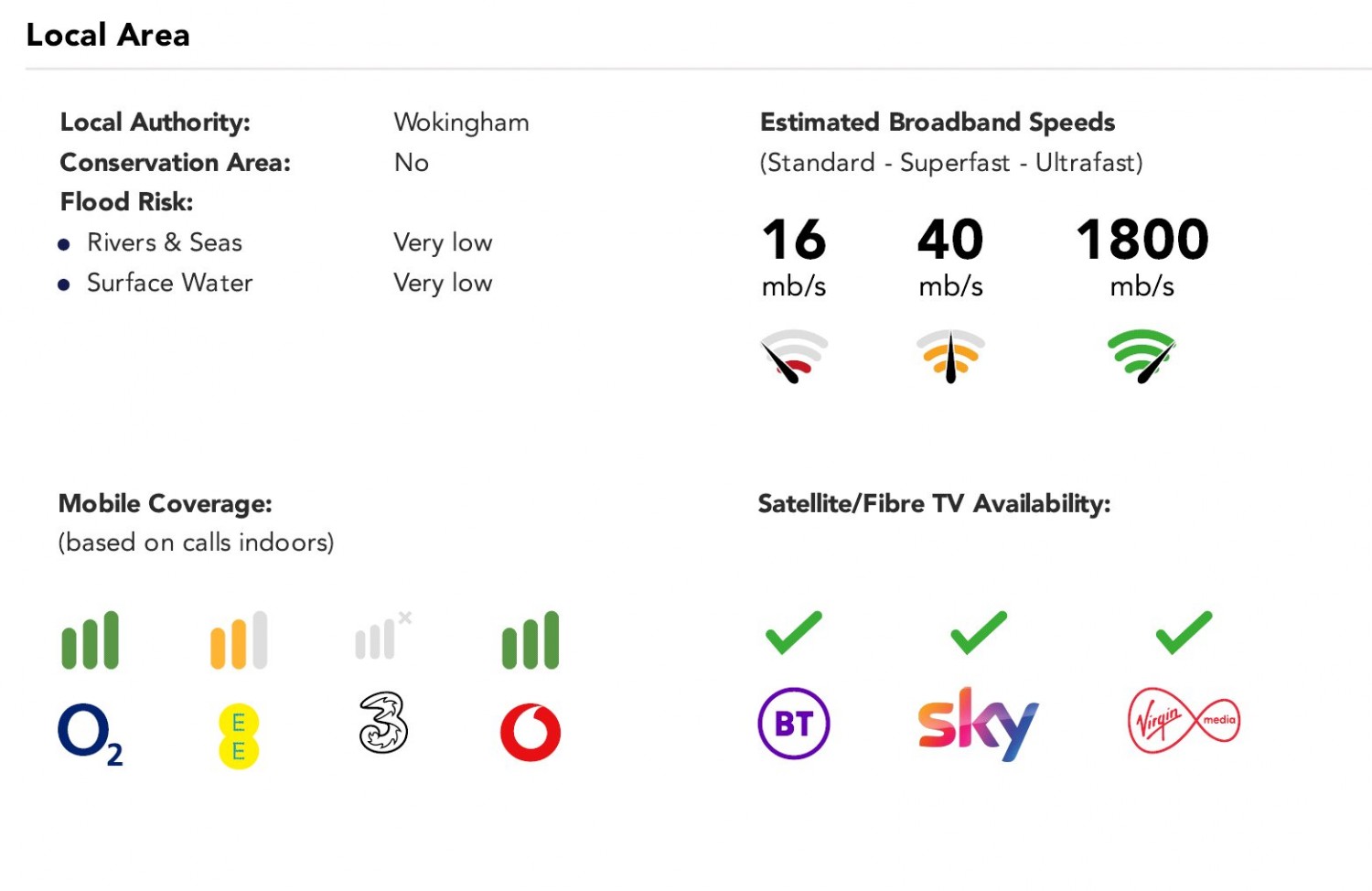The image size is (1372, 891).
Task: Click the green signal bars above Vodafone
Action: (x=531, y=639)
